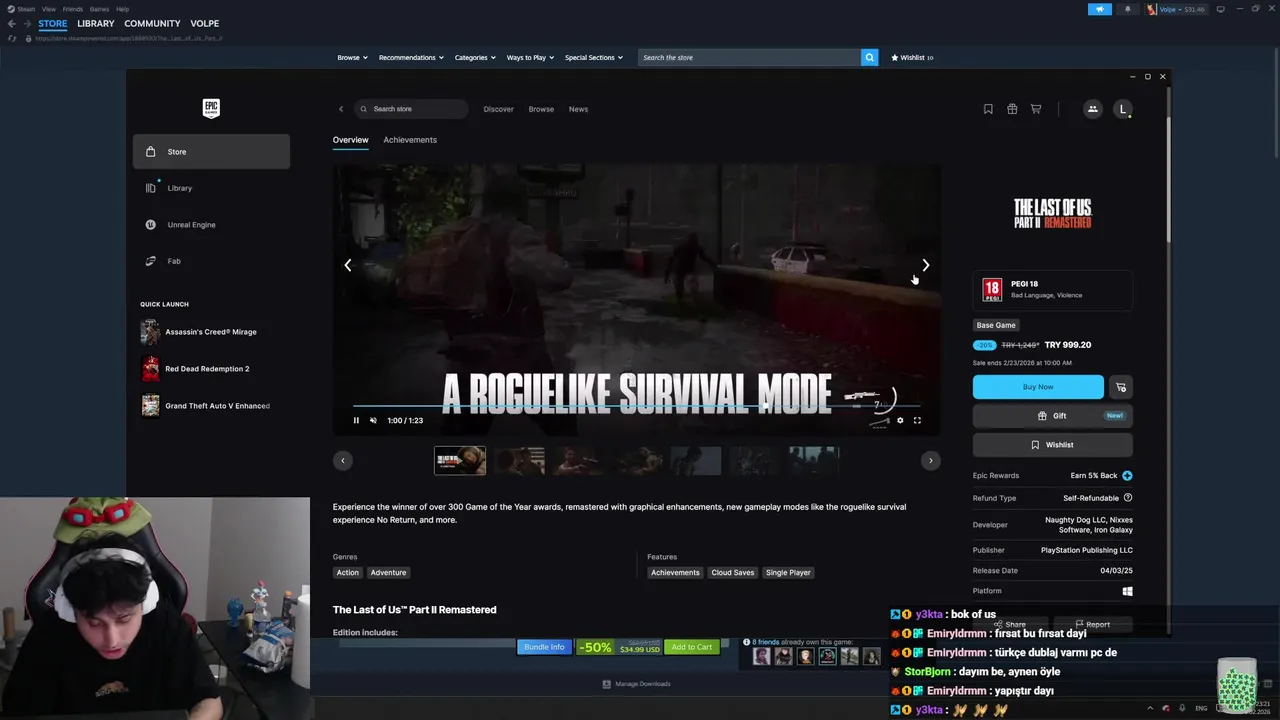Enter fullscreen on the trailer video

tap(917, 420)
